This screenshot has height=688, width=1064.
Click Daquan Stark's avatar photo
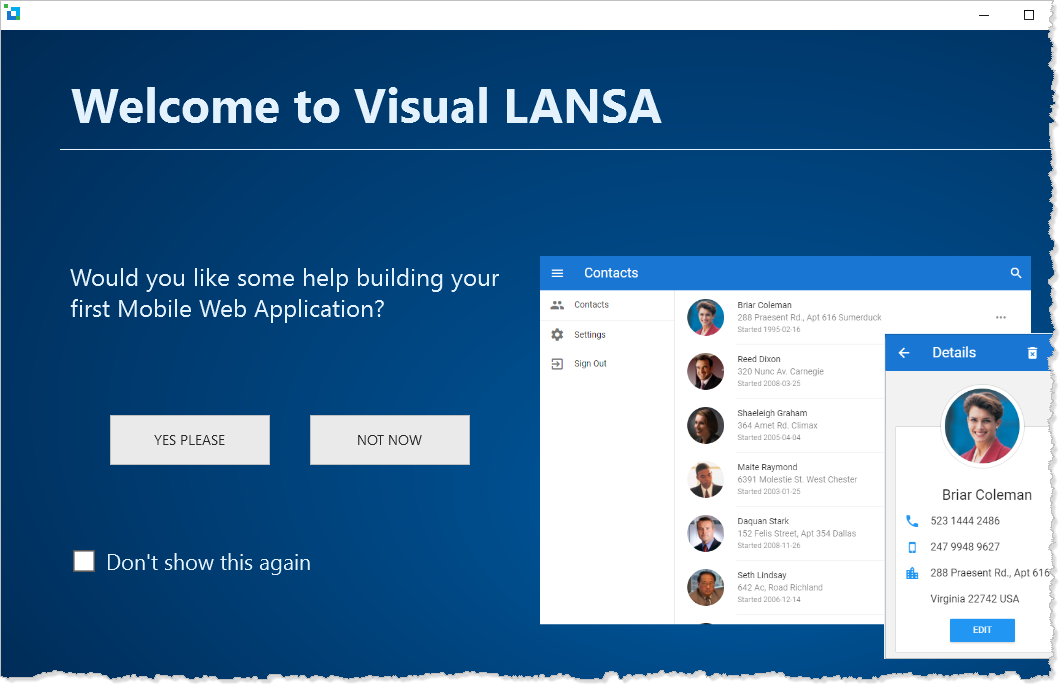[706, 533]
